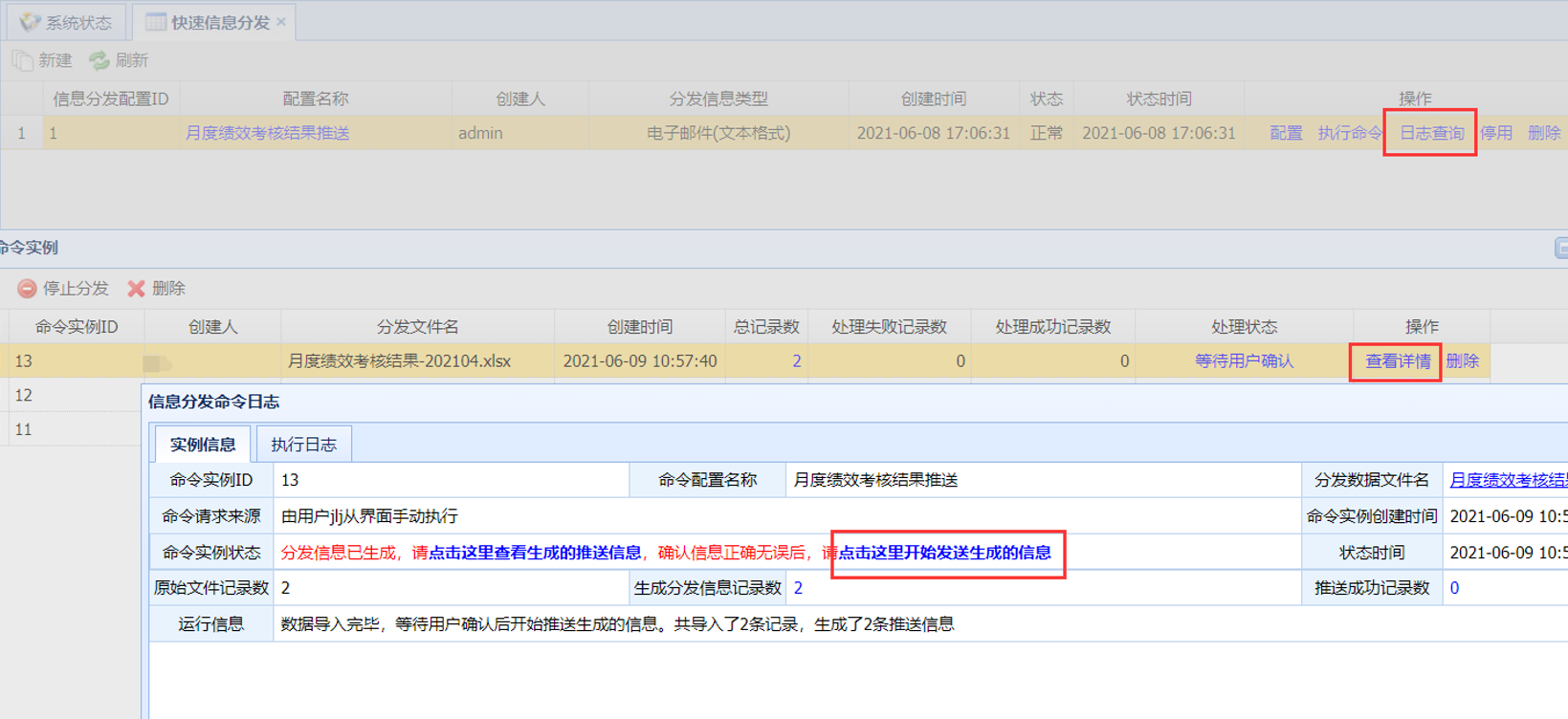Click the 刷新 refresh icon
This screenshot has width=1568, height=719.
coord(99,60)
